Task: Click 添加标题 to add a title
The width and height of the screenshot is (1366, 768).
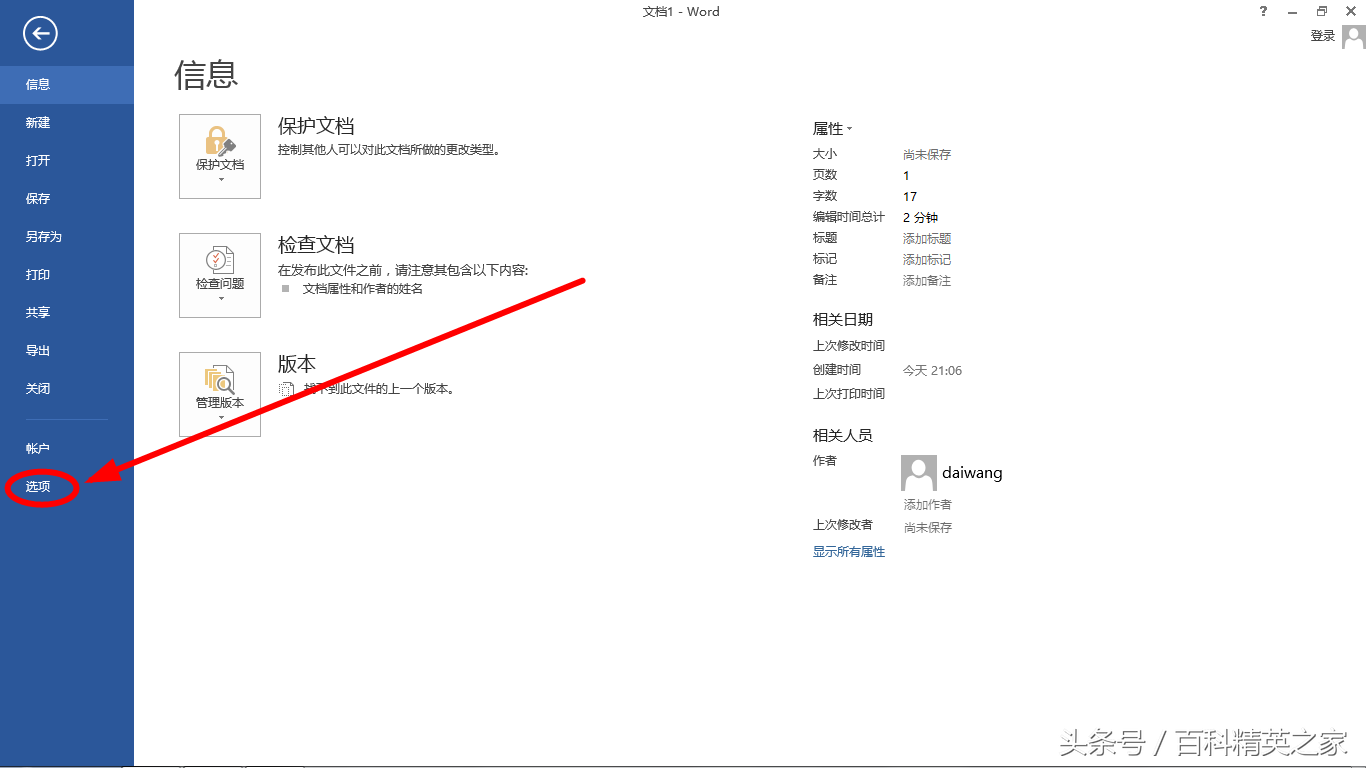Action: (927, 239)
